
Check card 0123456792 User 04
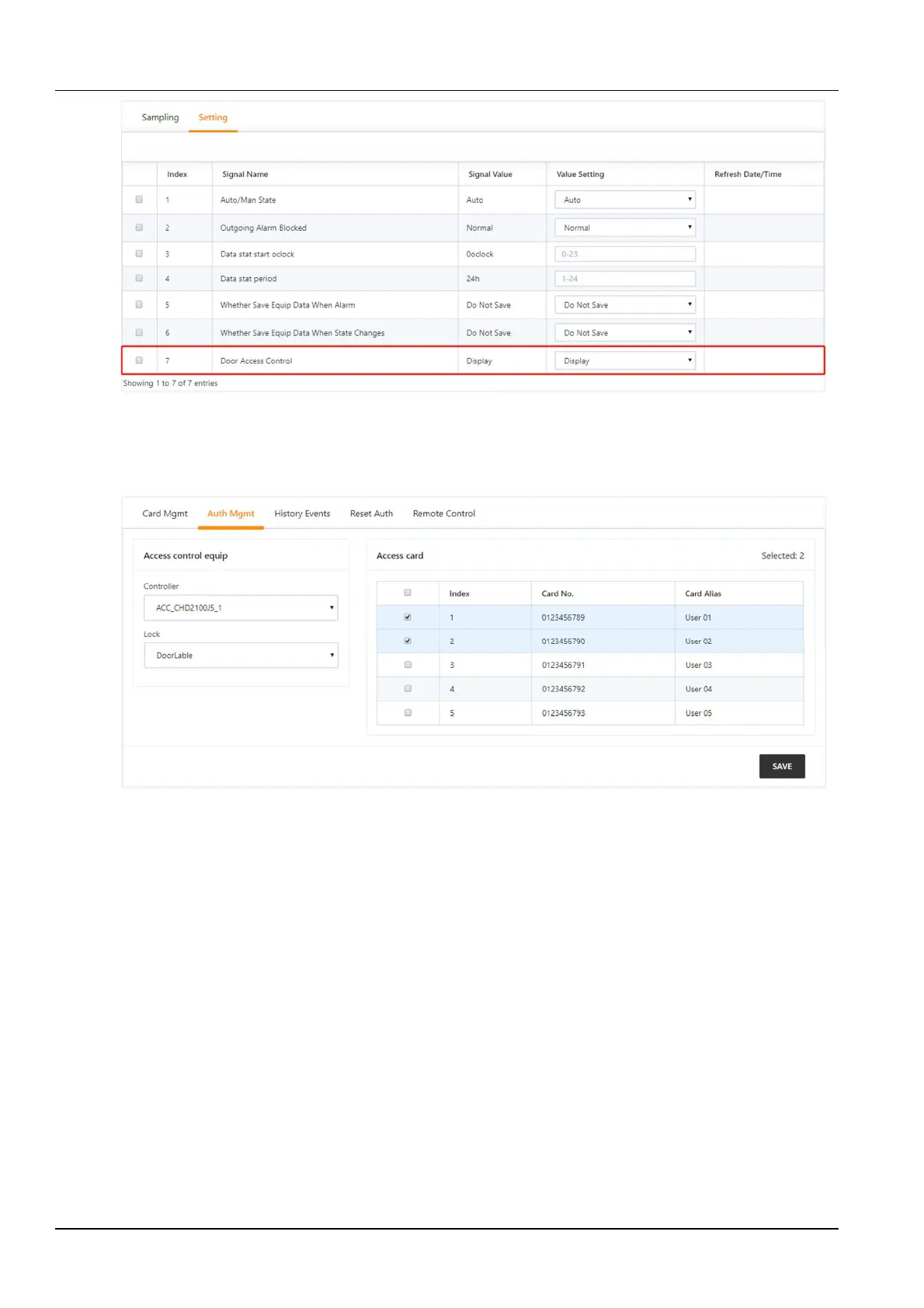point(408,689)
